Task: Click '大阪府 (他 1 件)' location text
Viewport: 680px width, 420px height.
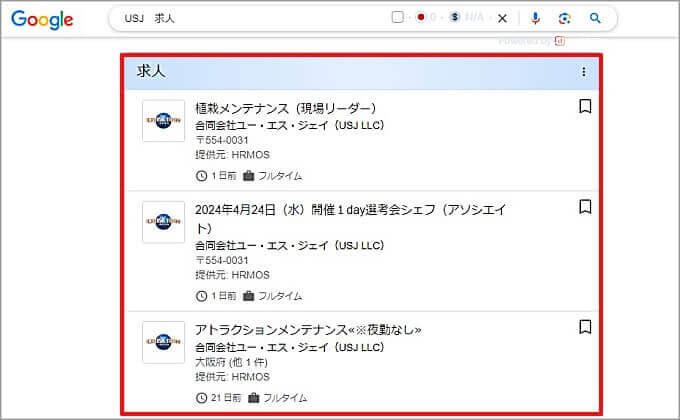Action: coord(231,362)
